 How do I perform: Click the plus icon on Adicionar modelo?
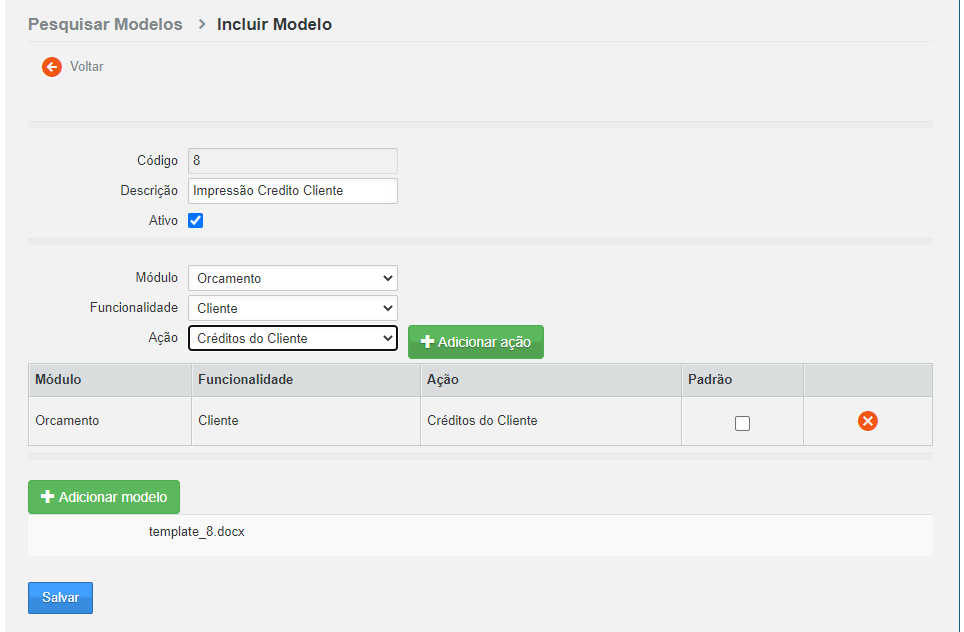47,497
